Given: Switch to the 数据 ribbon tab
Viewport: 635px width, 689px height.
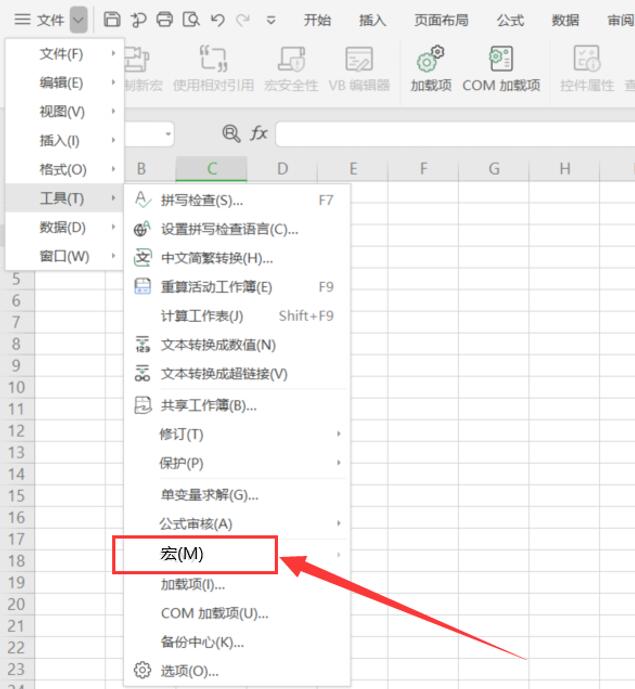Looking at the screenshot, I should pyautogui.click(x=565, y=20).
